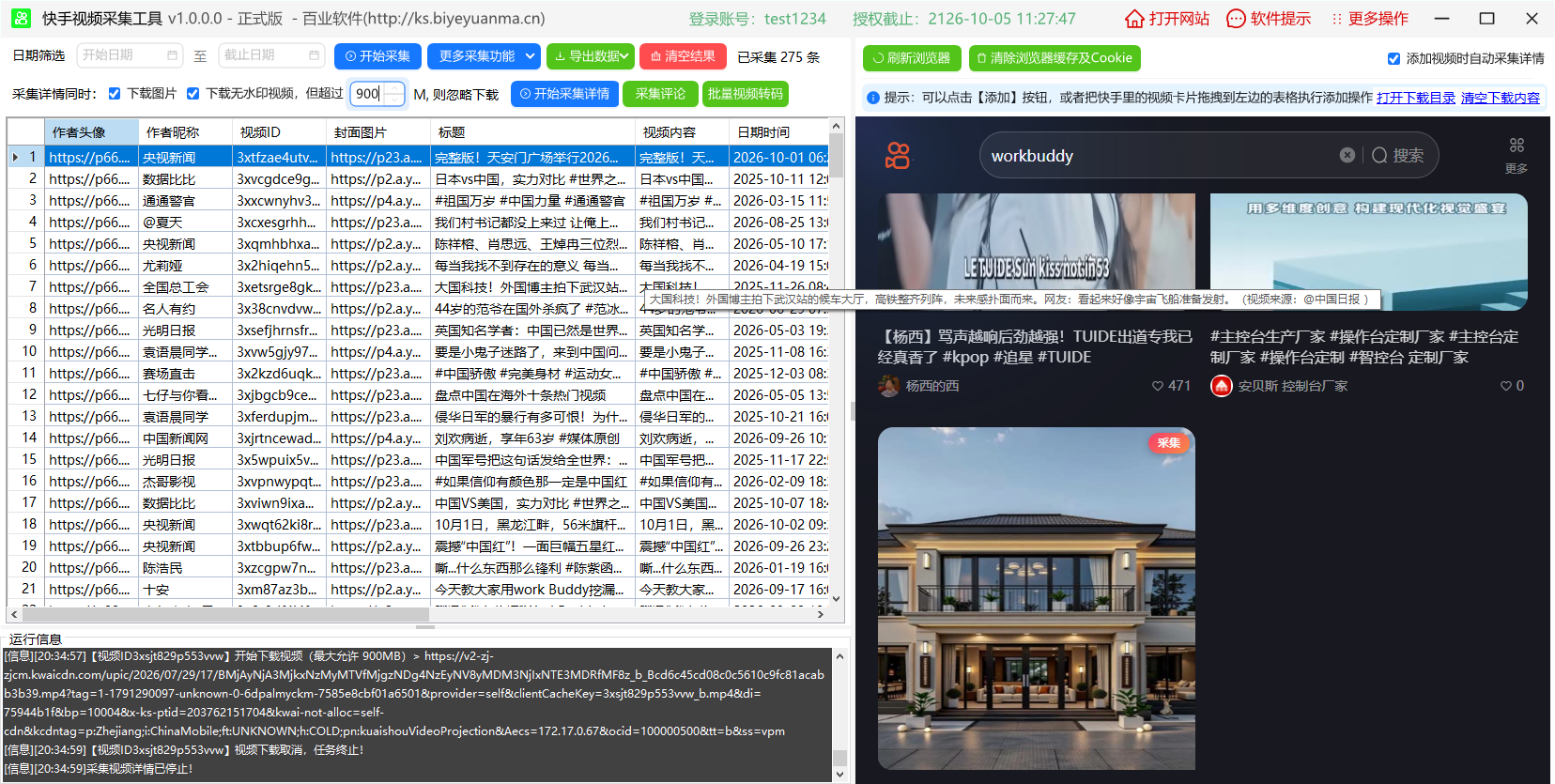
Task: Expand the 更多采集功能 dropdown
Action: click(x=484, y=56)
